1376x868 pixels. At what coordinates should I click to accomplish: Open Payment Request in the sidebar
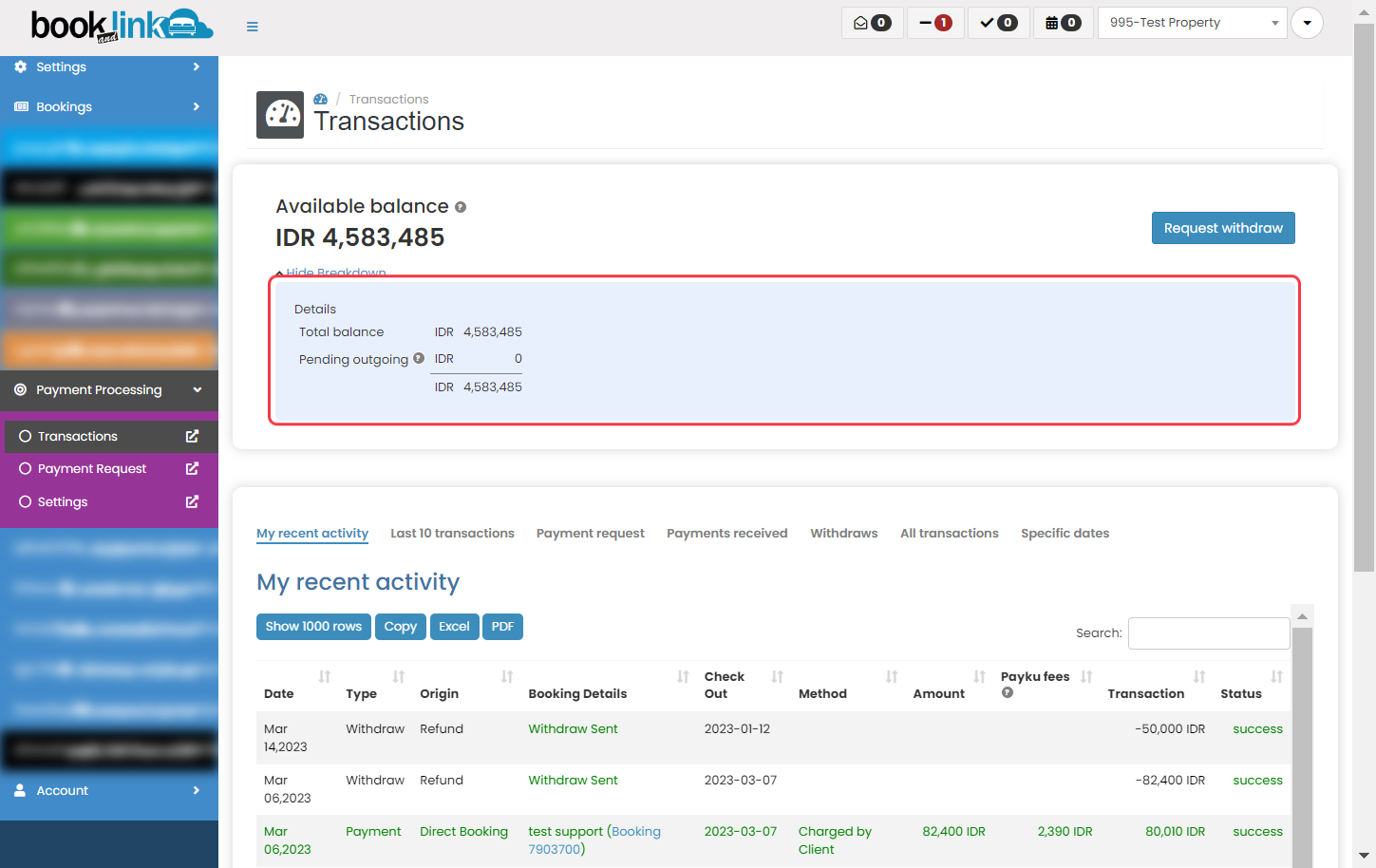click(x=92, y=469)
